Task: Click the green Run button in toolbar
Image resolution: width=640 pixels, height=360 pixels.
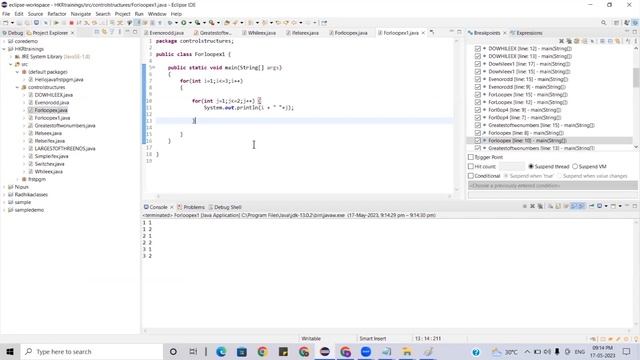Action: pos(184,23)
